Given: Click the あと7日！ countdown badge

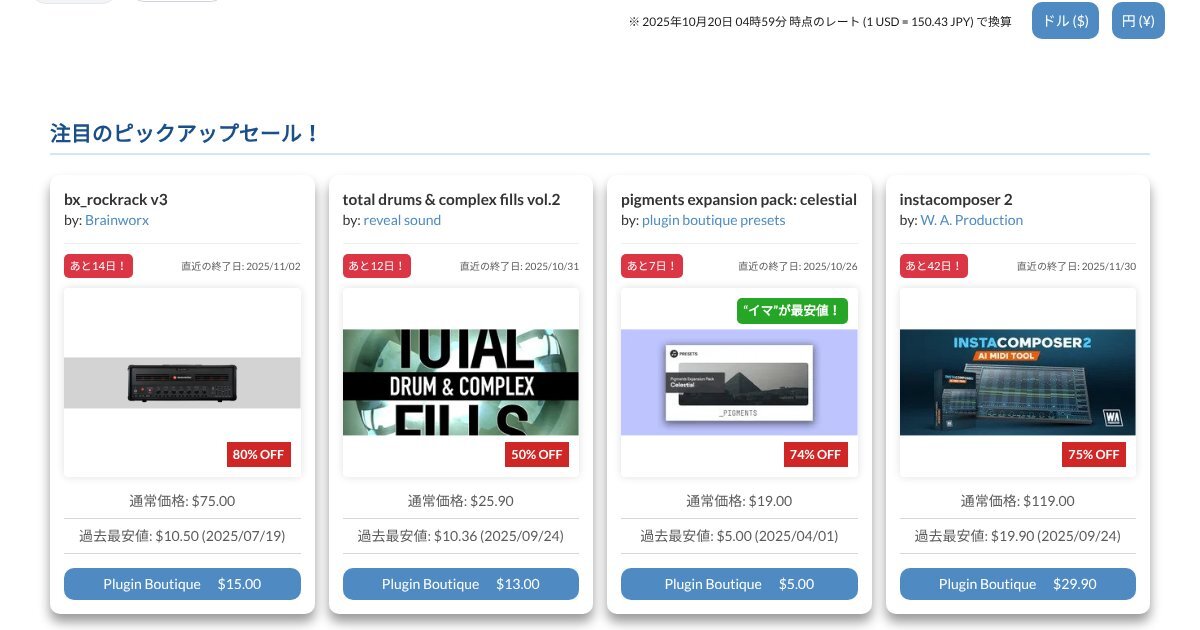Looking at the screenshot, I should (x=652, y=266).
